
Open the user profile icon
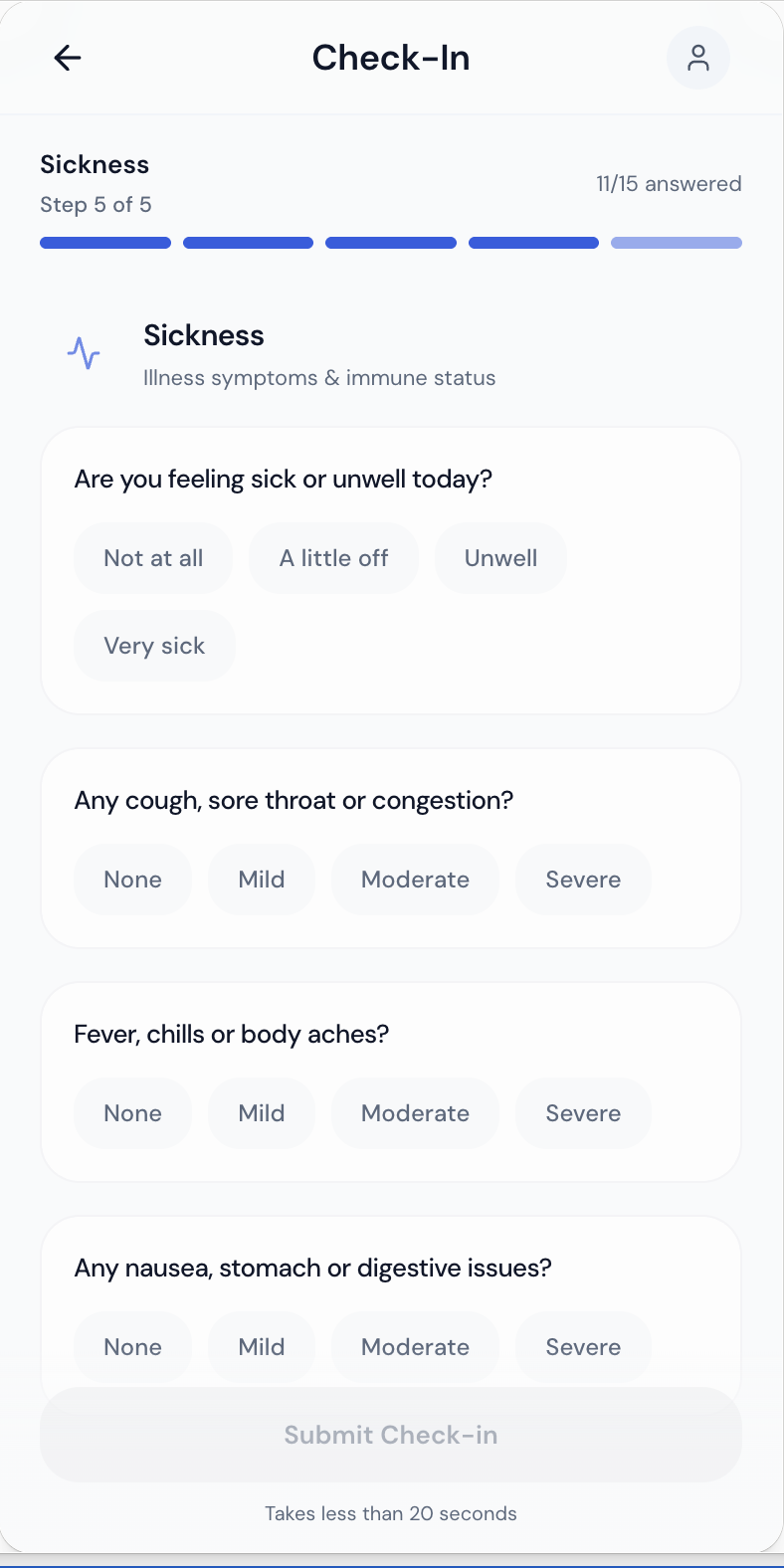(698, 58)
